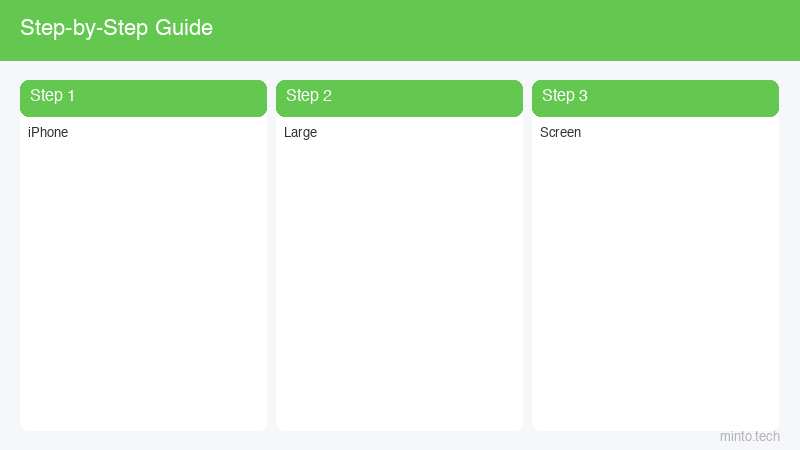Image resolution: width=800 pixels, height=450 pixels.
Task: Click the number 3 in Step 3 label
Action: [583, 95]
